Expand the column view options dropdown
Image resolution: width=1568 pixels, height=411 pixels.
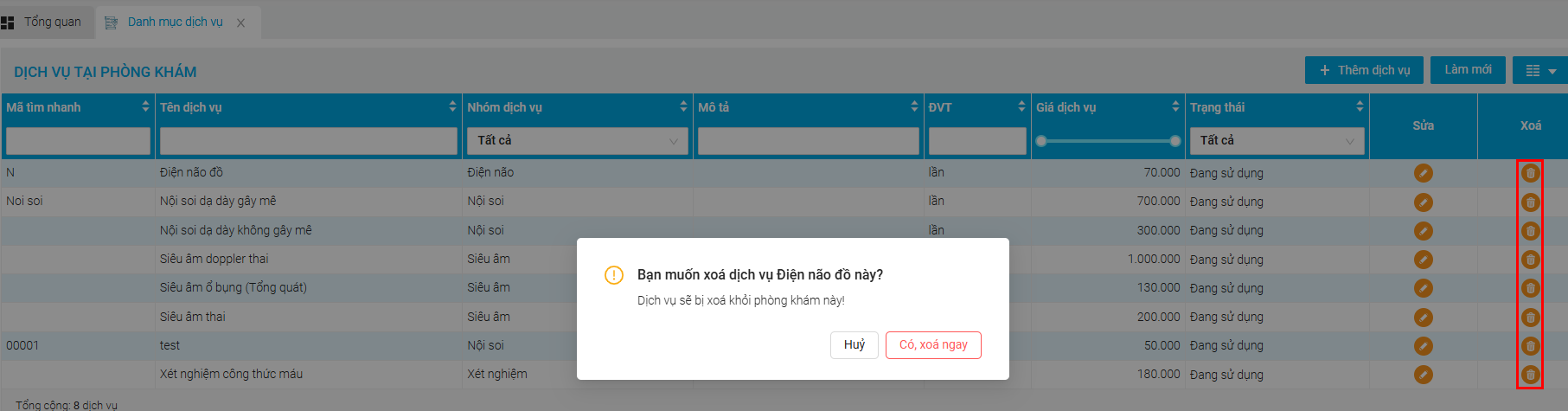click(x=1539, y=70)
